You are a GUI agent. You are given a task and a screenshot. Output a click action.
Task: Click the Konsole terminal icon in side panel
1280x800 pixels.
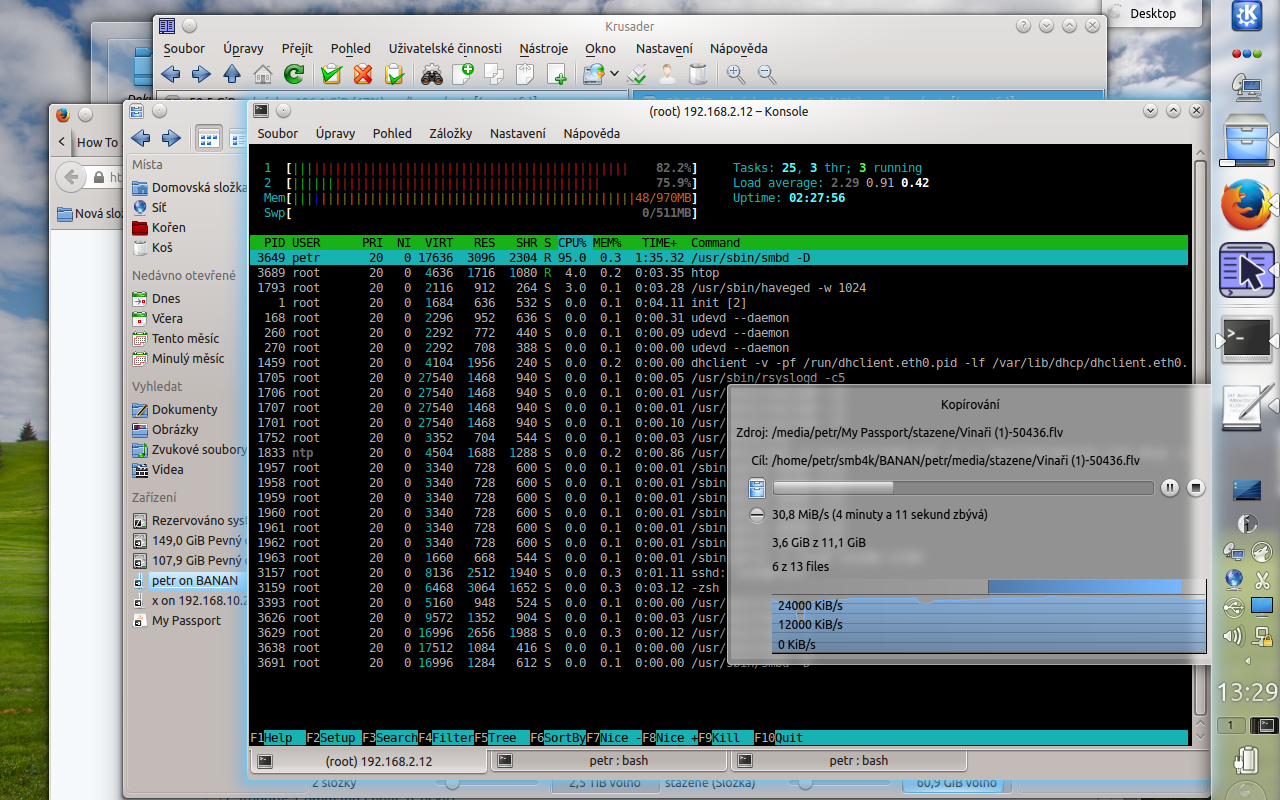pyautogui.click(x=1246, y=341)
